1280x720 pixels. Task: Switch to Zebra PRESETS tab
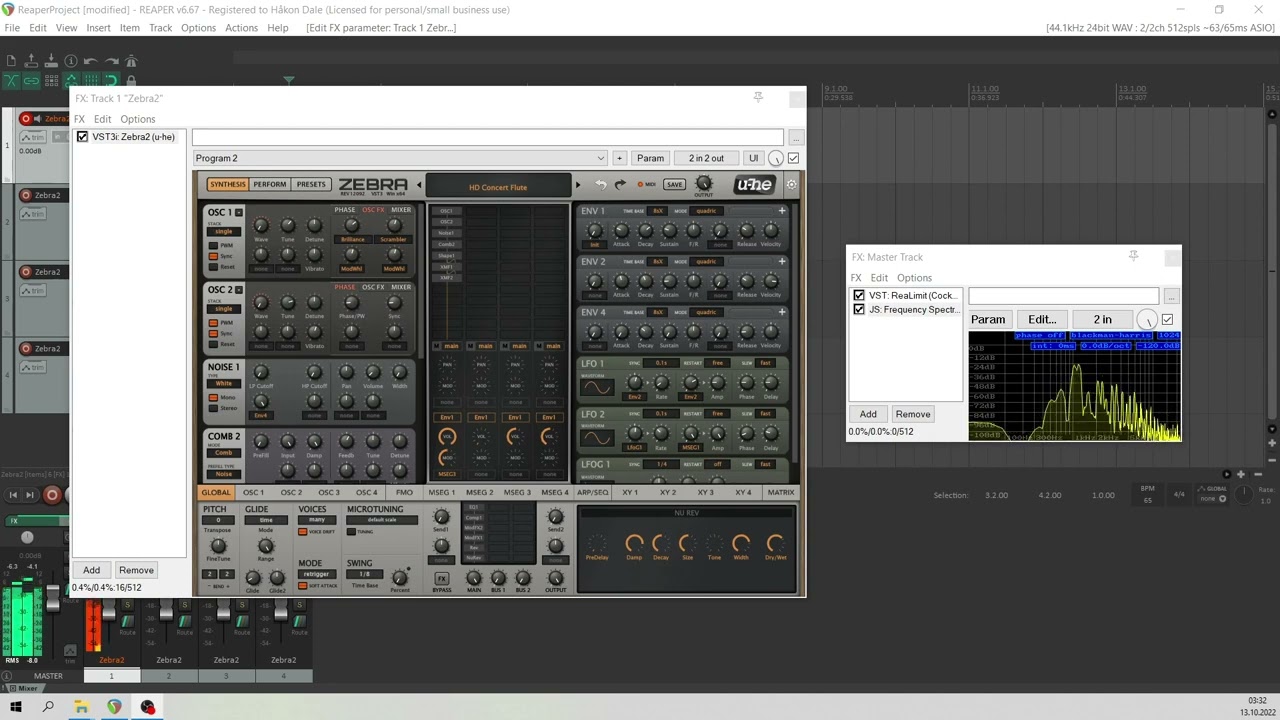pyautogui.click(x=311, y=184)
